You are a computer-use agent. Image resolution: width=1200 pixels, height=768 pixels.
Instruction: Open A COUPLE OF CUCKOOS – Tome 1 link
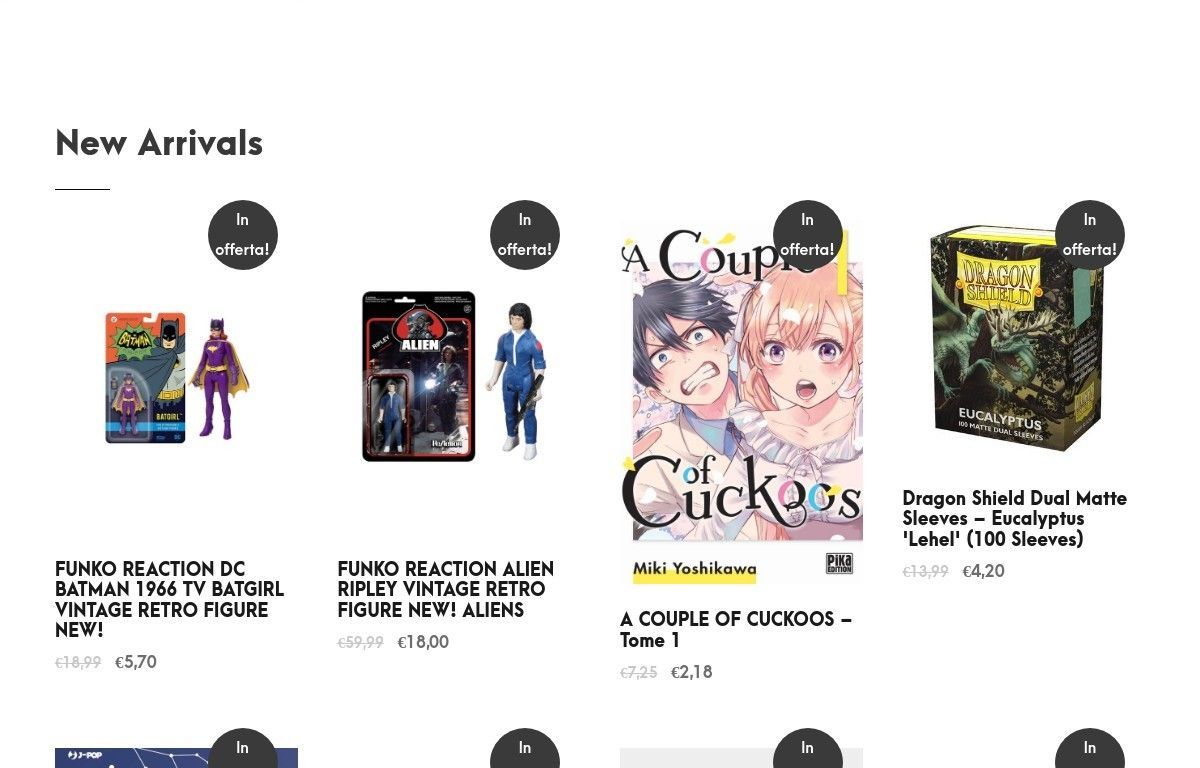736,630
